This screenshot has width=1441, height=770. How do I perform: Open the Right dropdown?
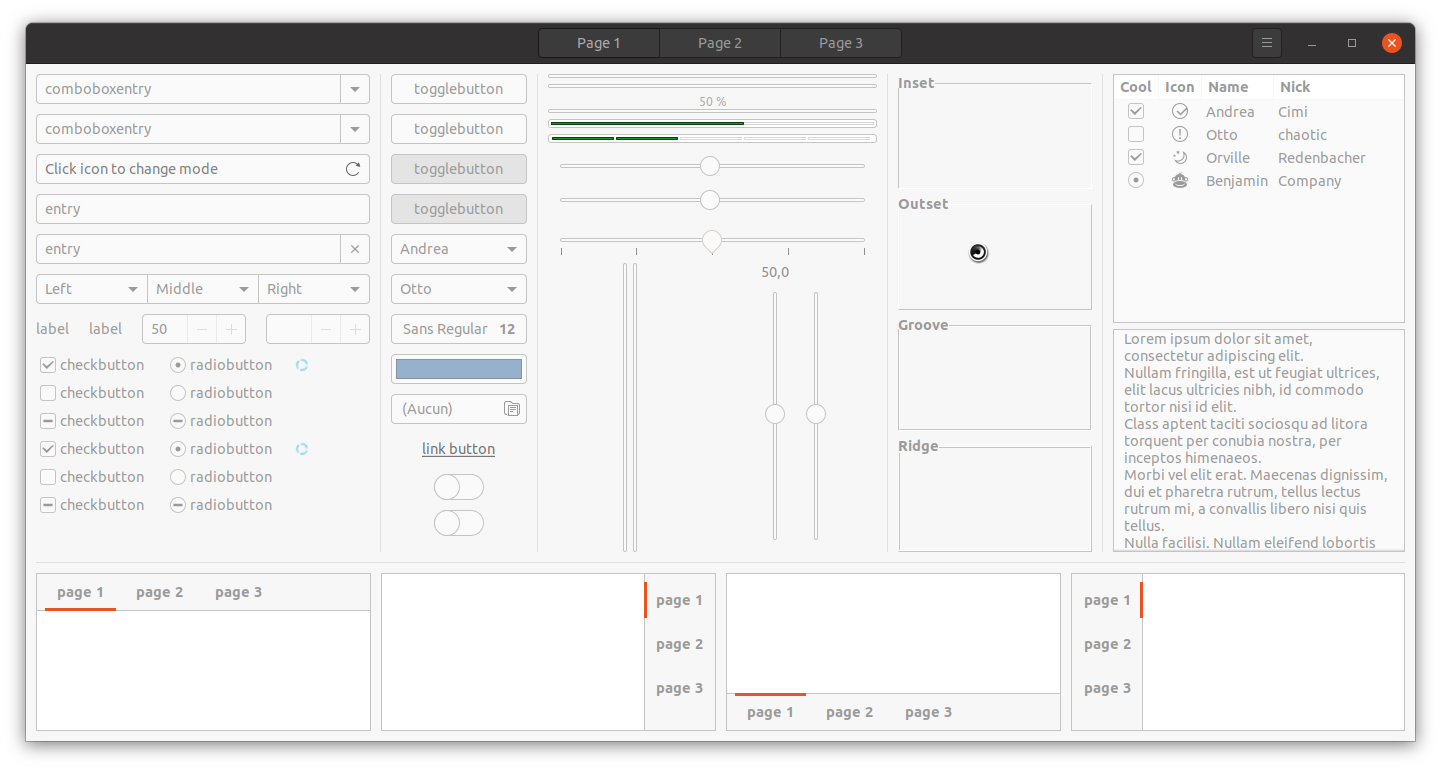point(314,289)
